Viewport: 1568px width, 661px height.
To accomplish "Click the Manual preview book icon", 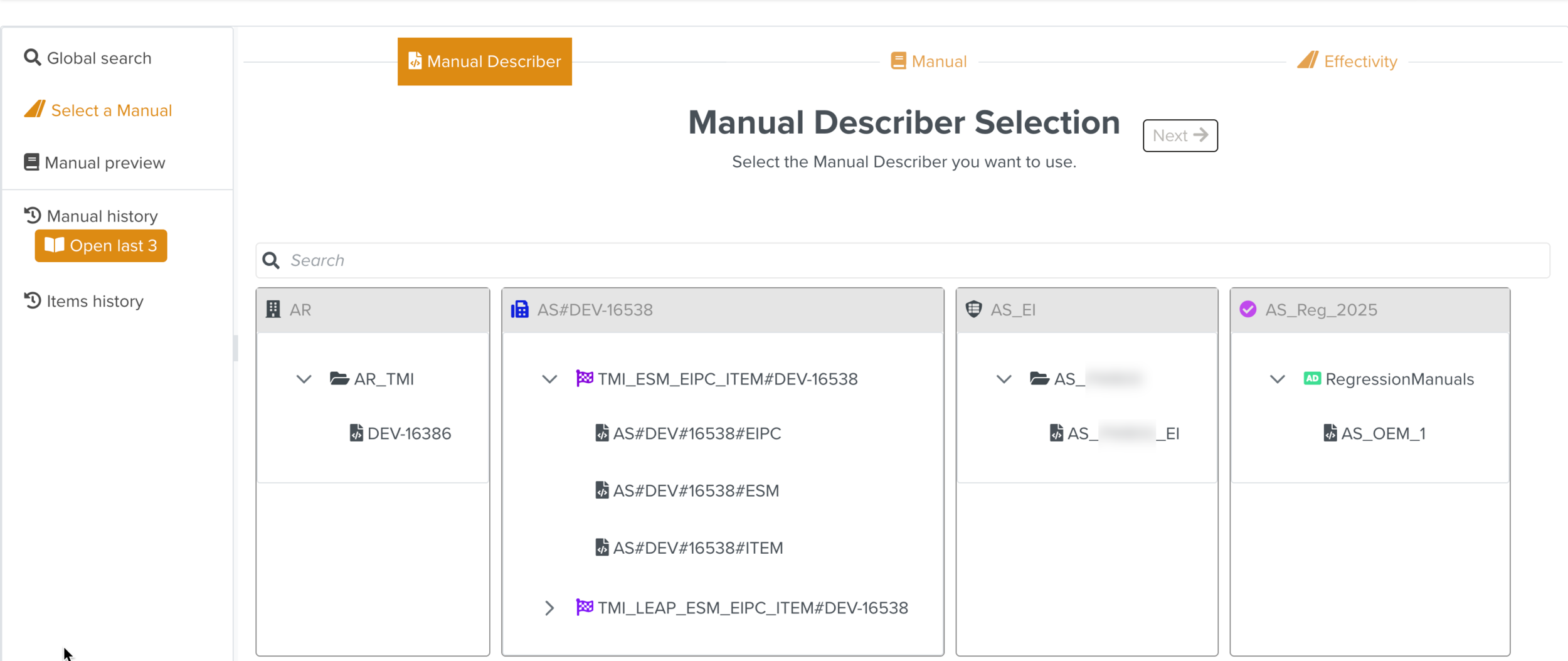I will coord(31,162).
